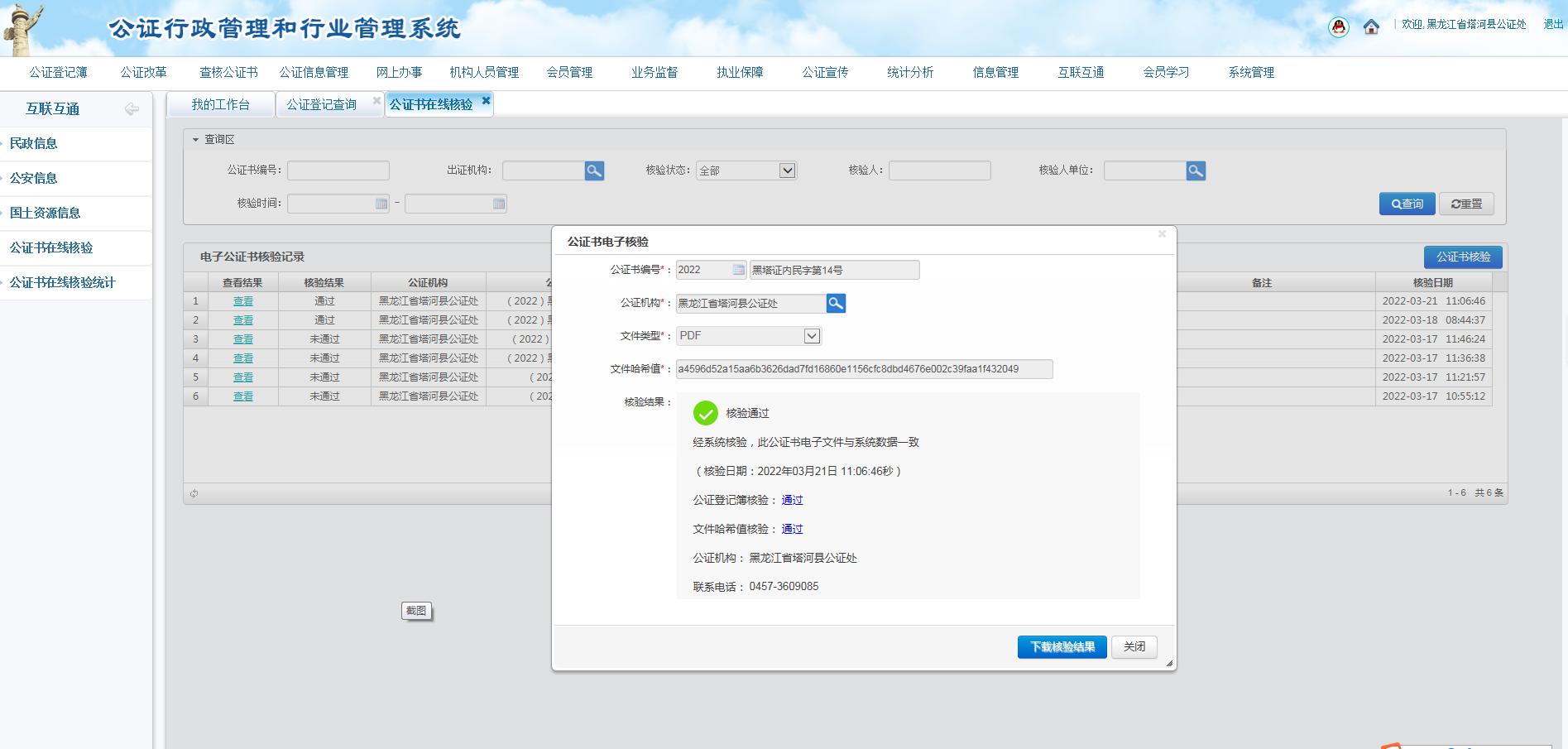This screenshot has width=1568, height=749.
Task: Click the 查询 search button
Action: 1407,204
